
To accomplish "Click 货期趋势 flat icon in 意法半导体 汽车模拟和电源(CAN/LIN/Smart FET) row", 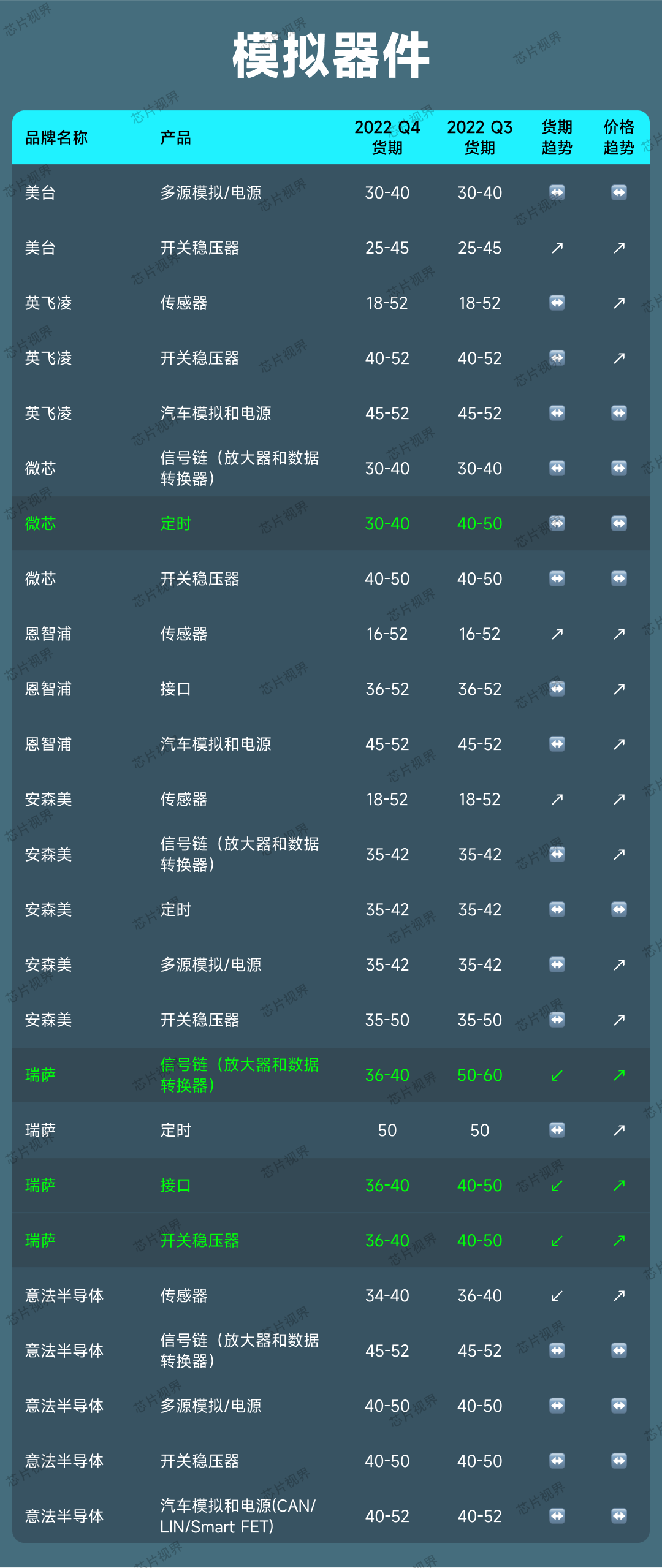I will point(557,1516).
